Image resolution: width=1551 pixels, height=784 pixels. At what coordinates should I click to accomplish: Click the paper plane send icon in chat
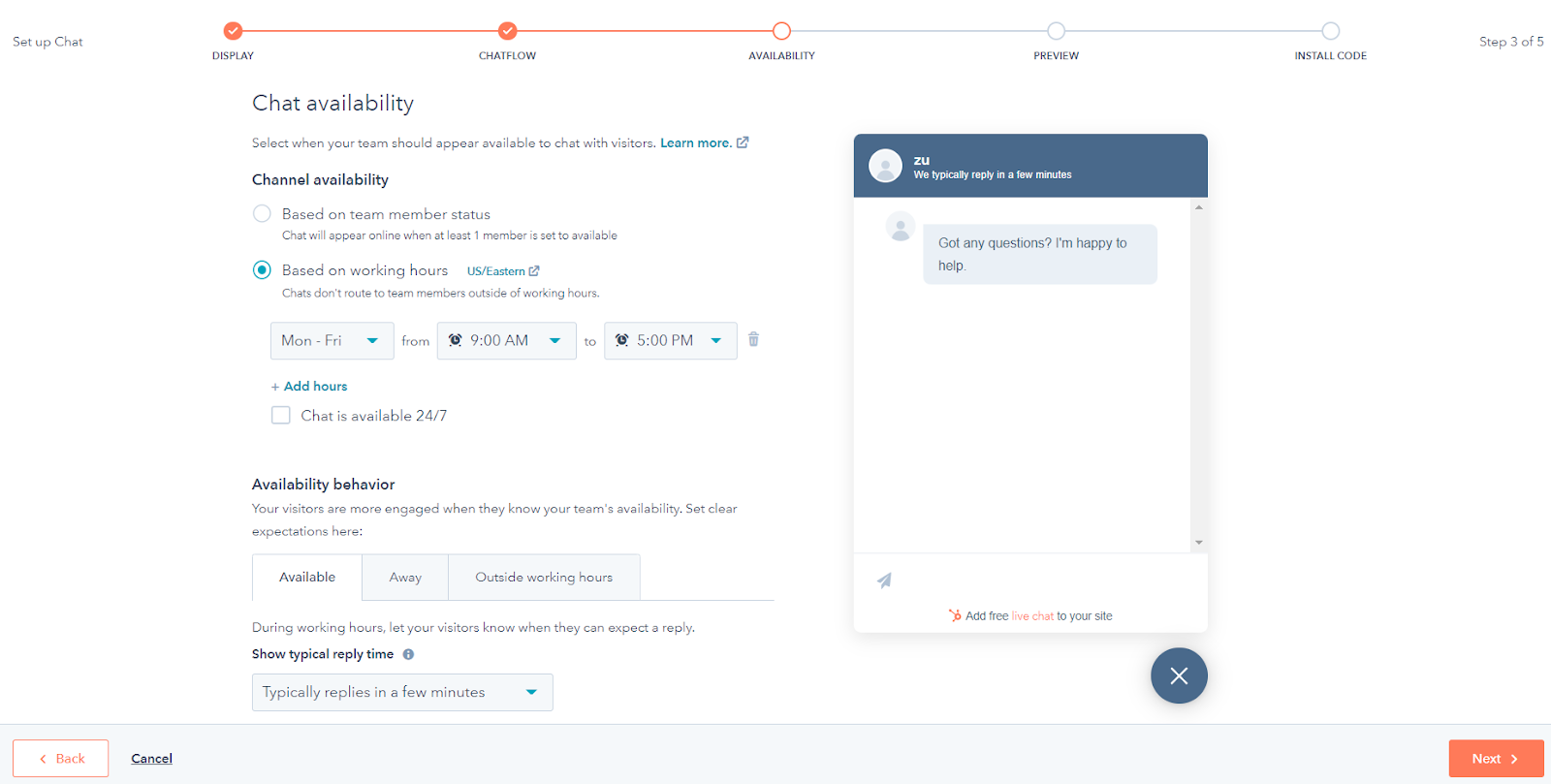(884, 580)
